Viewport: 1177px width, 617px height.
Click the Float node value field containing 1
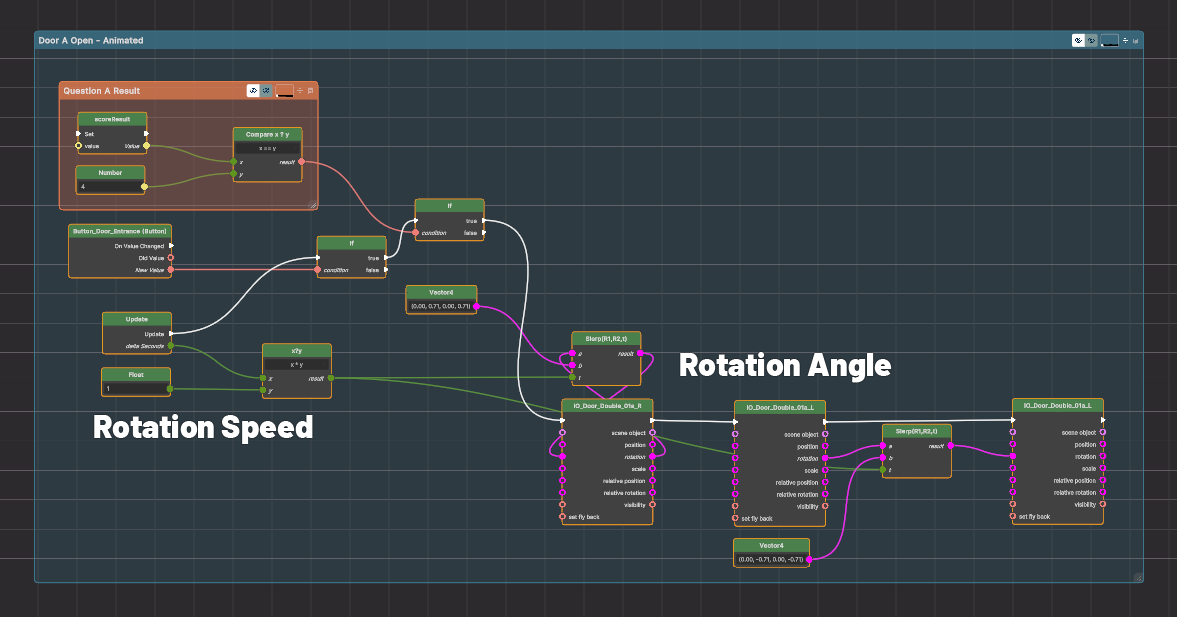[x=135, y=388]
